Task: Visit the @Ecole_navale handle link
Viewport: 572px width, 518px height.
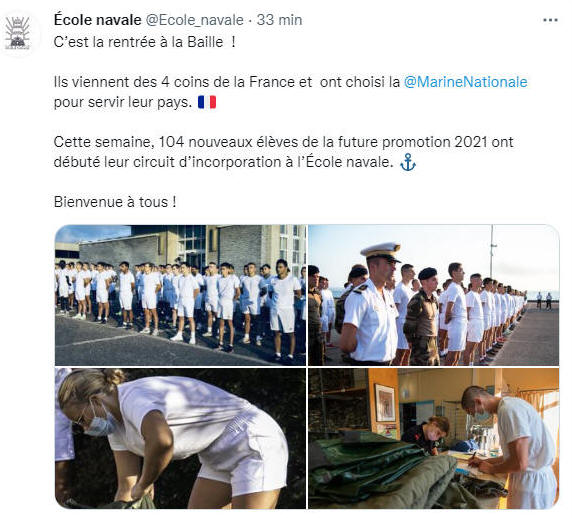Action: pos(195,20)
